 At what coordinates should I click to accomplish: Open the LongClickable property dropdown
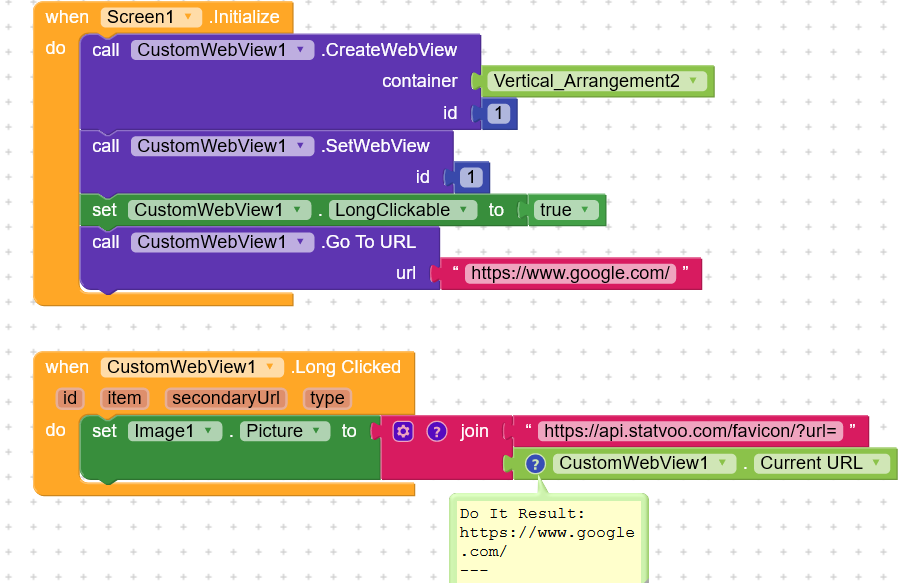click(x=403, y=210)
